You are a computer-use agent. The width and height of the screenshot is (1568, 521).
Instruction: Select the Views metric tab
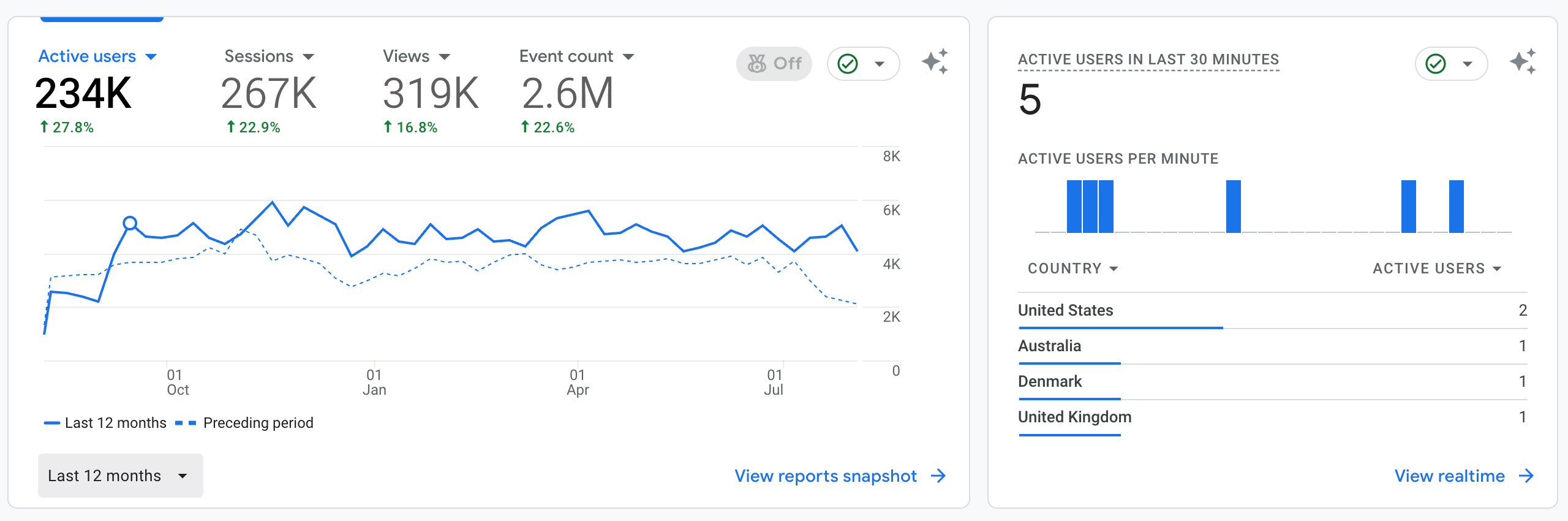point(406,56)
